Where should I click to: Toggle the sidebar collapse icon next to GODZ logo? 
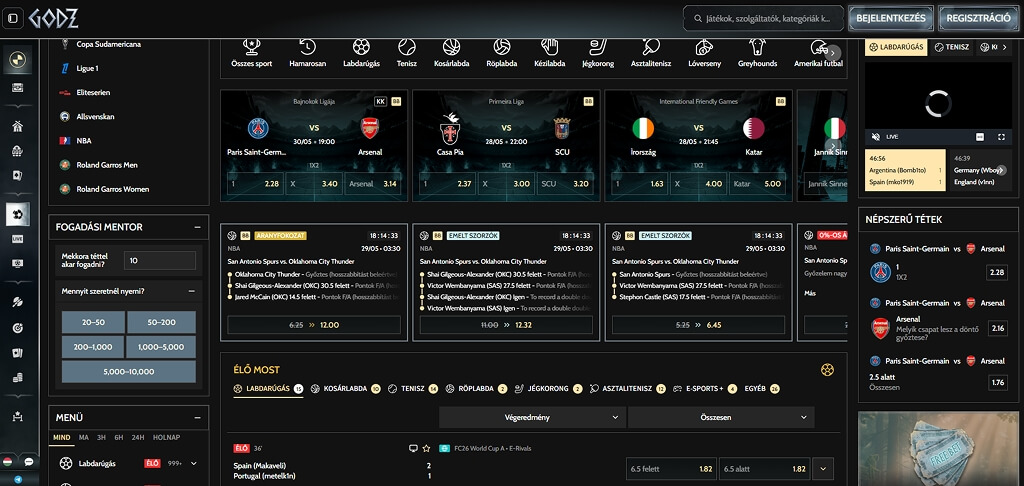tap(12, 18)
